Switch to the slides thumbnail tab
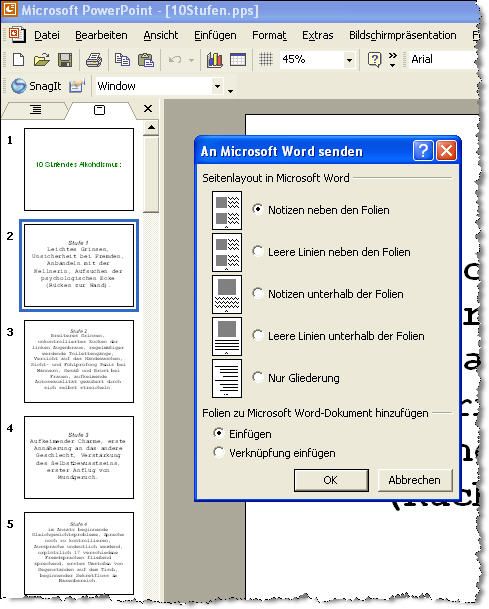The width and height of the screenshot is (489, 609). [99, 110]
